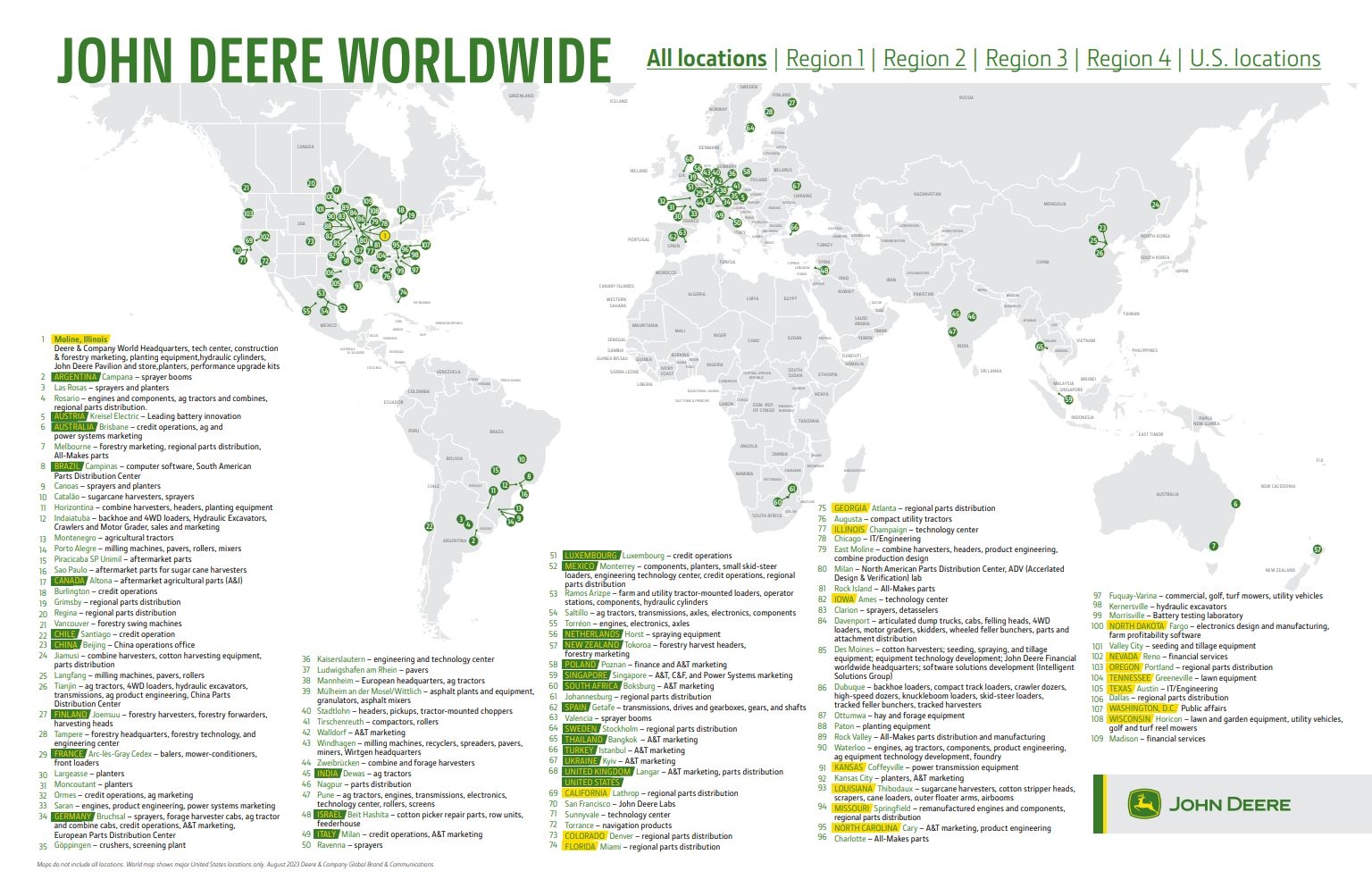Click the Moline, Illinois highlighted legend entry
The width and height of the screenshot is (1372, 888).
coord(80,339)
